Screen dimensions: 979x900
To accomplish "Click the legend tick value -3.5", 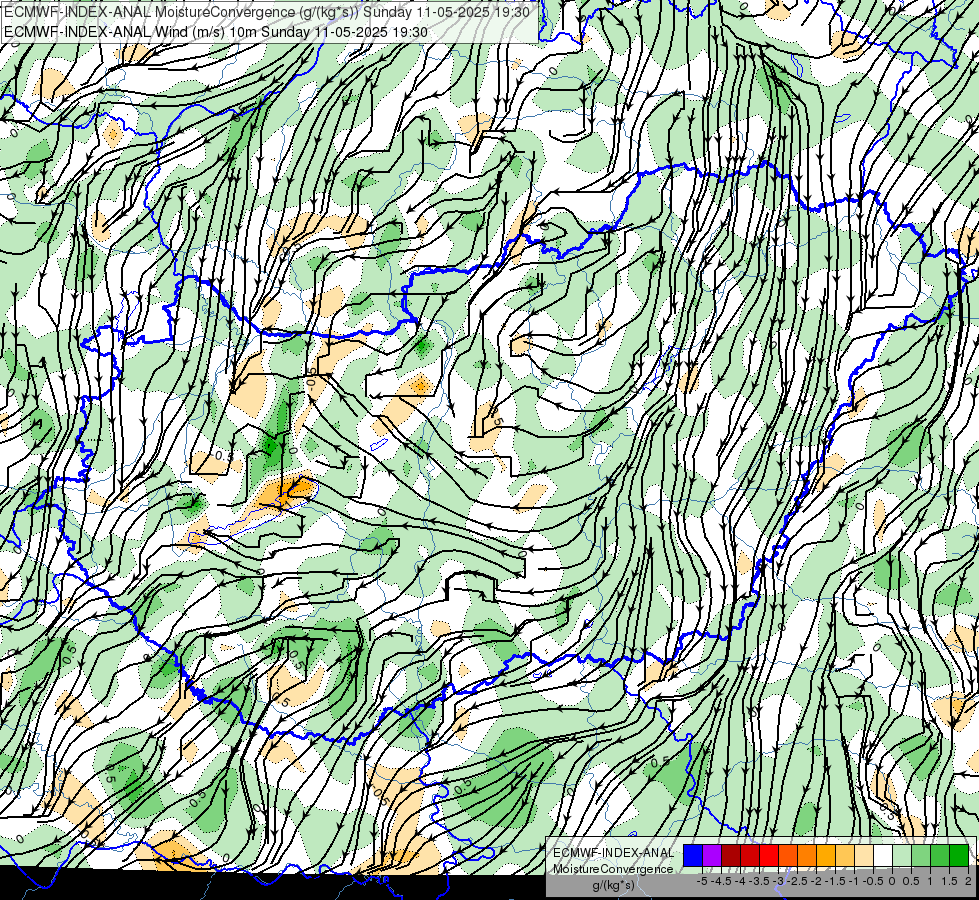I will point(759,881).
